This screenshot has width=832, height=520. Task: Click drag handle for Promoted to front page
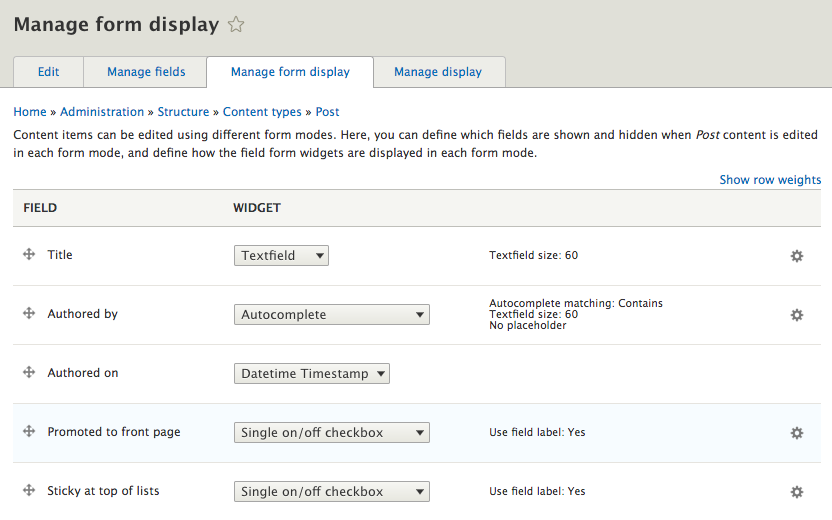point(29,432)
